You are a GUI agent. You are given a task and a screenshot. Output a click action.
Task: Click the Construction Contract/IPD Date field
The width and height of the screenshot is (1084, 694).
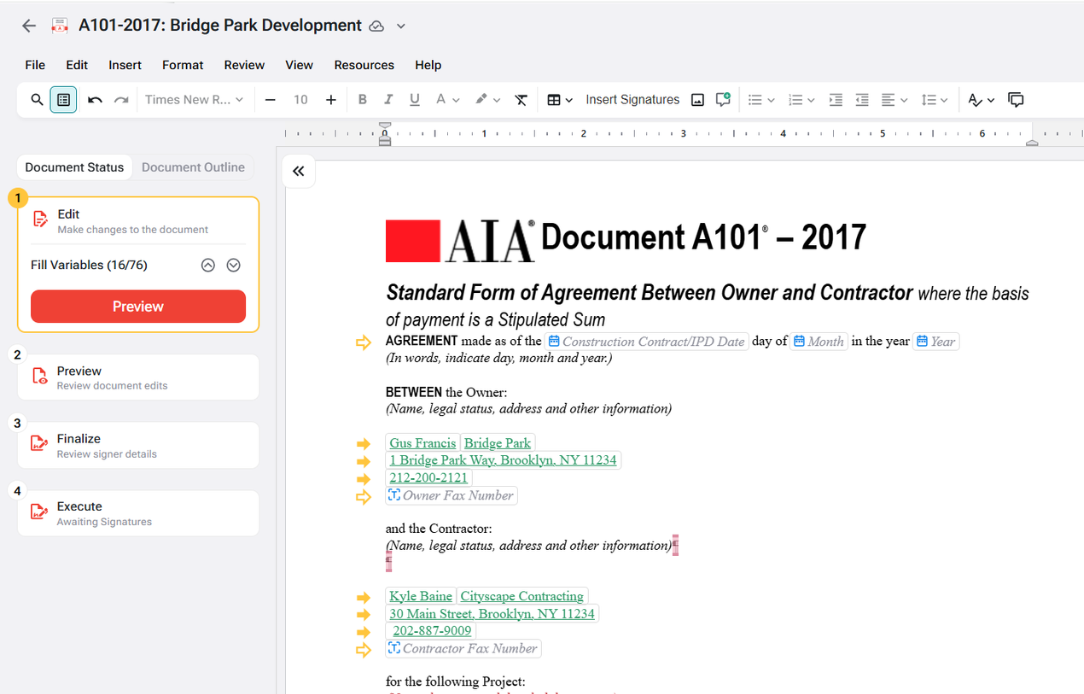(646, 341)
